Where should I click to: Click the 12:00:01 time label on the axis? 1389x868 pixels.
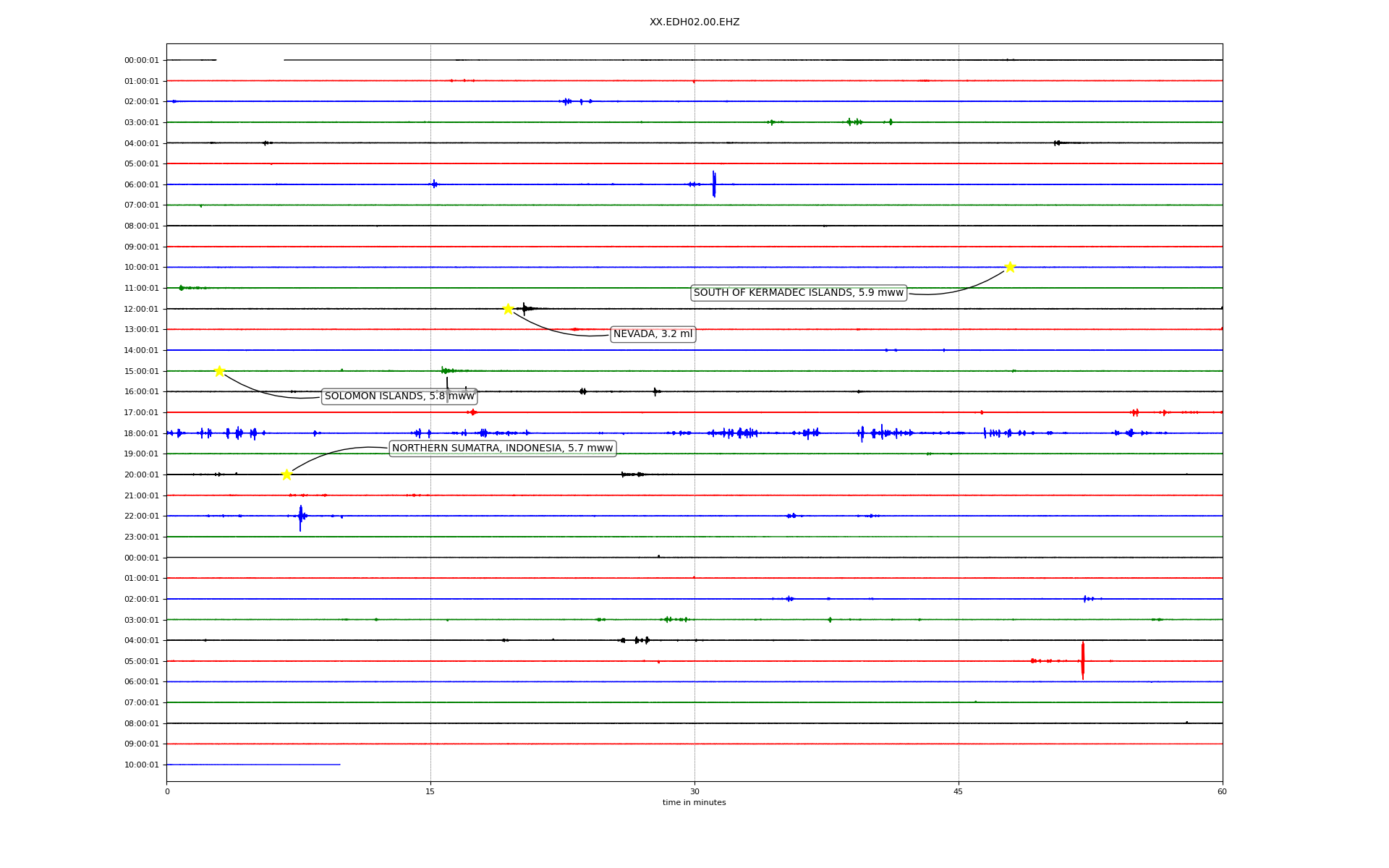coord(141,309)
